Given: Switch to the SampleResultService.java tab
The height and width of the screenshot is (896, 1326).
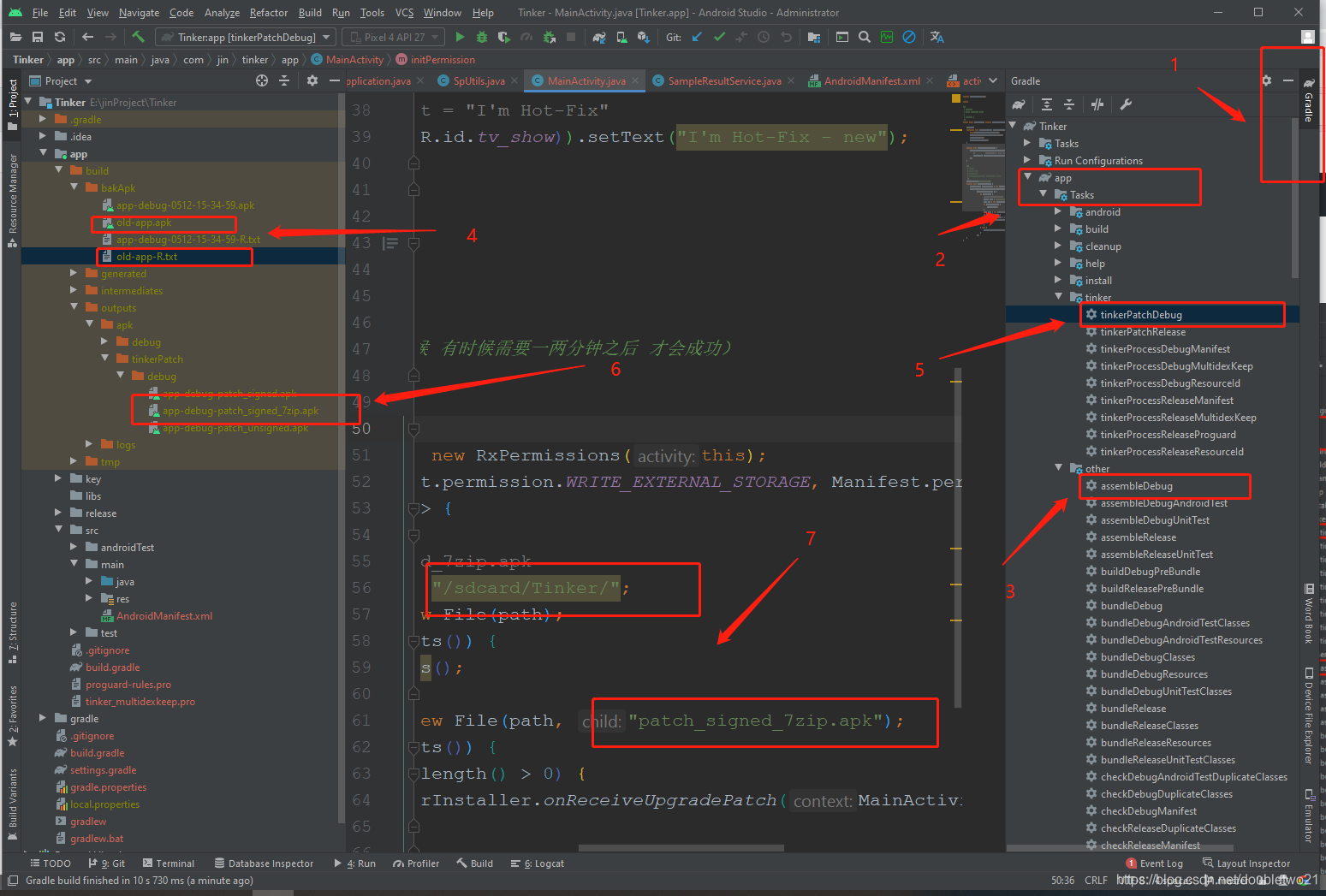Looking at the screenshot, I should tap(724, 80).
